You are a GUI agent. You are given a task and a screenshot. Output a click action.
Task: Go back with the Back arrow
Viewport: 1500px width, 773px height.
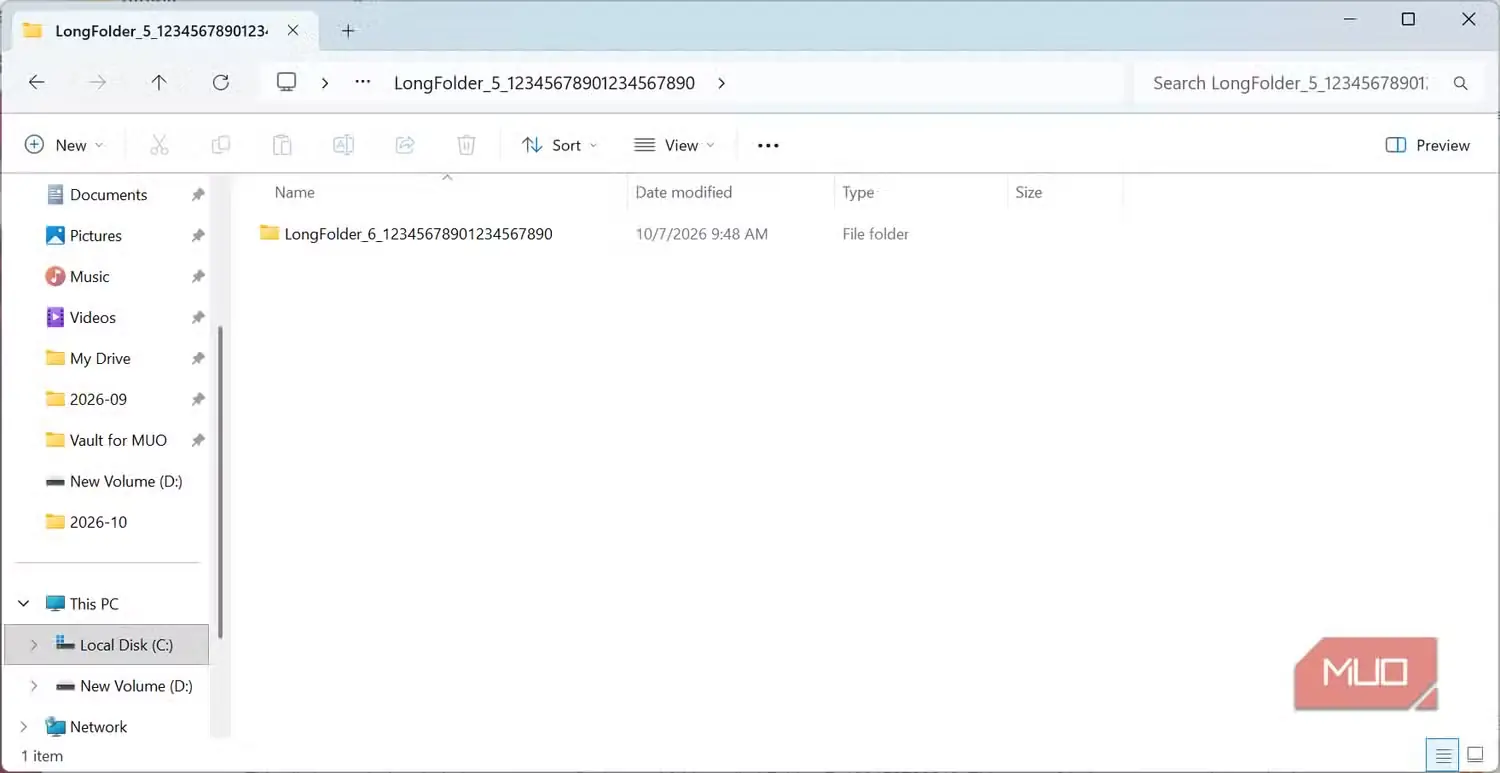[37, 83]
